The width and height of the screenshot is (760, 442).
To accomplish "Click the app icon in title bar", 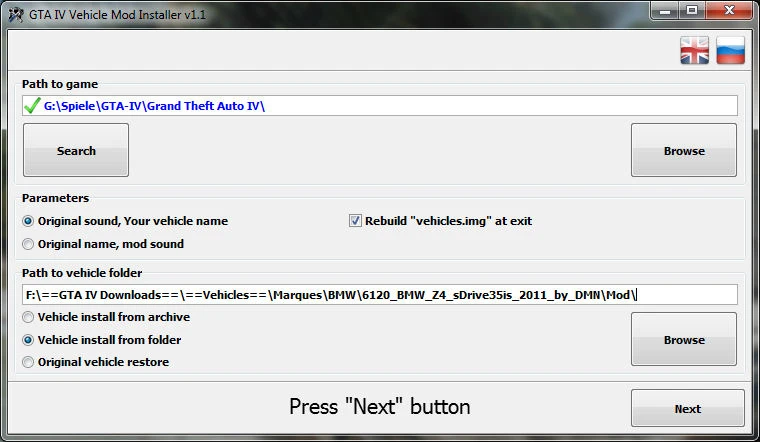I will point(16,15).
